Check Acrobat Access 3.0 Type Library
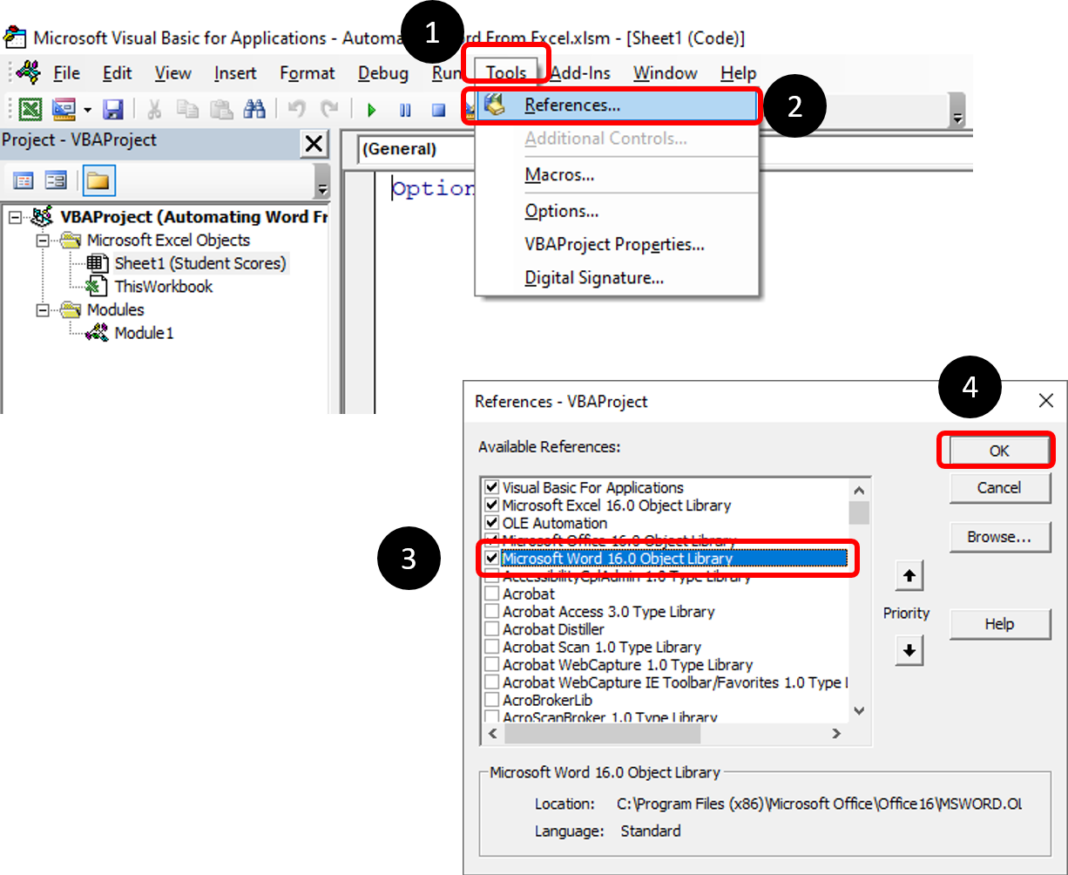Viewport: 1068px width, 875px height. tap(492, 611)
